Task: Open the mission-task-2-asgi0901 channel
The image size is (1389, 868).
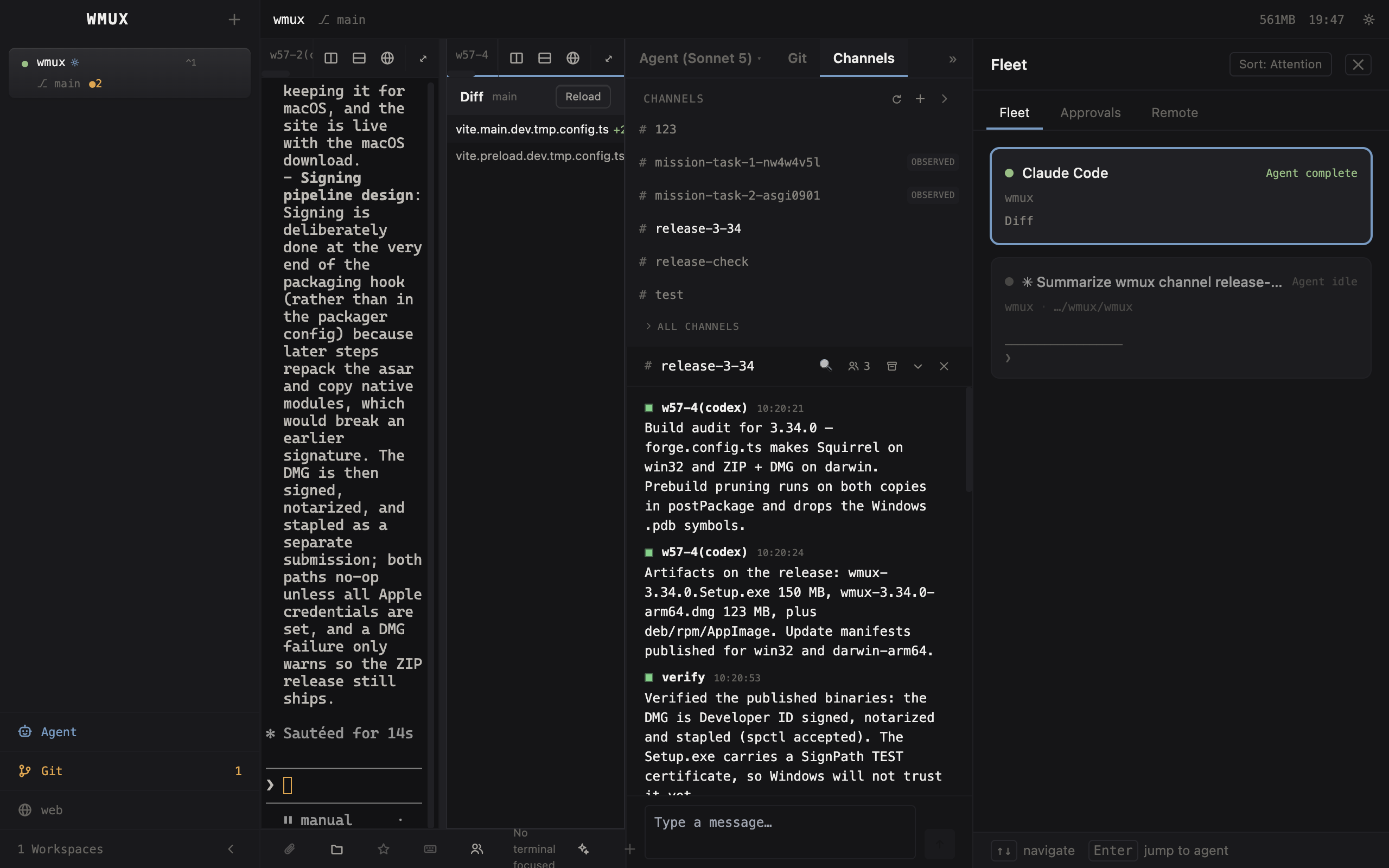Action: [799, 195]
